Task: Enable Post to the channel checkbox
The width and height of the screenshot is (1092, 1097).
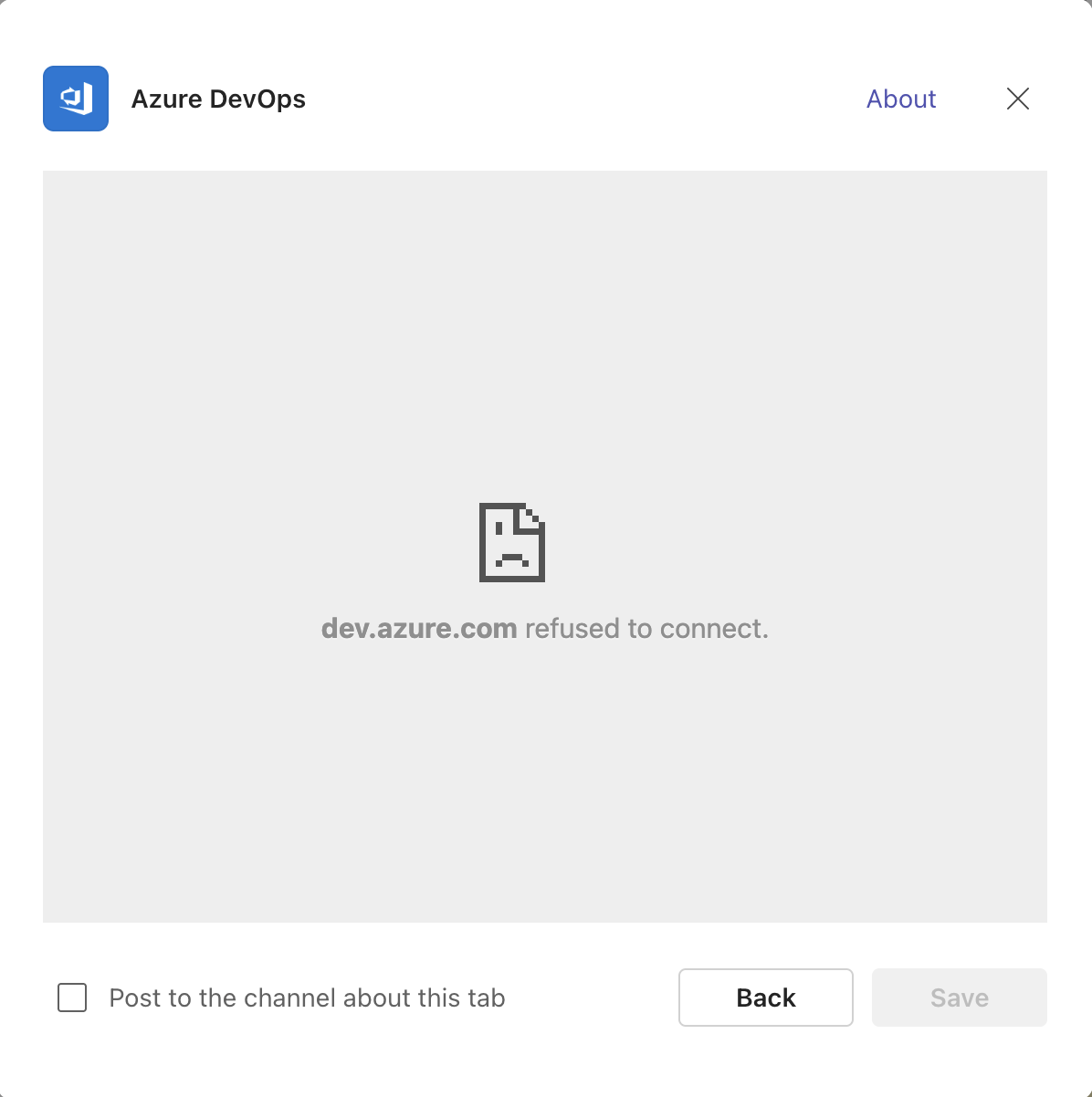Action: point(72,998)
